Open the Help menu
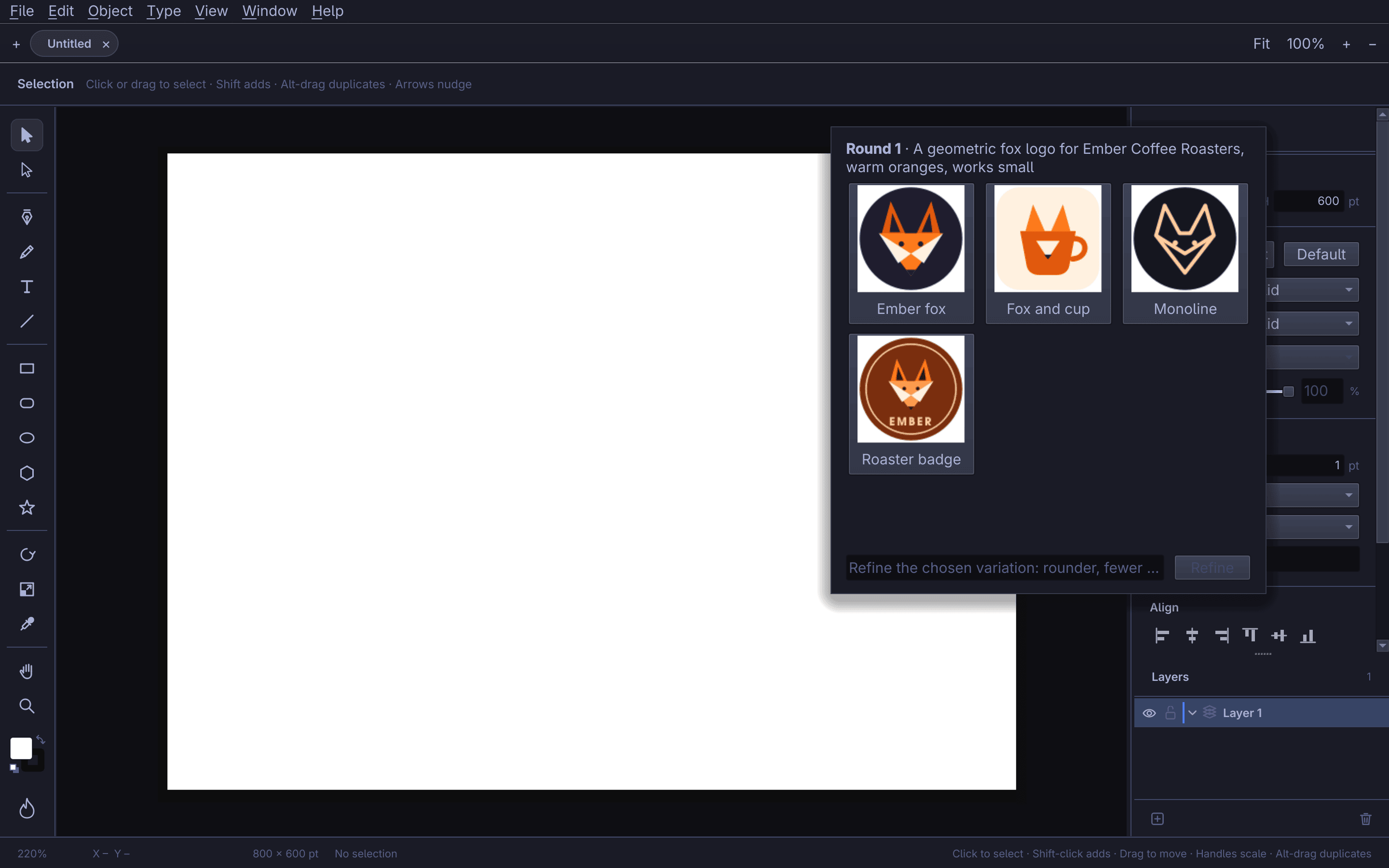Screen dimensions: 1389x868 [x=327, y=11]
